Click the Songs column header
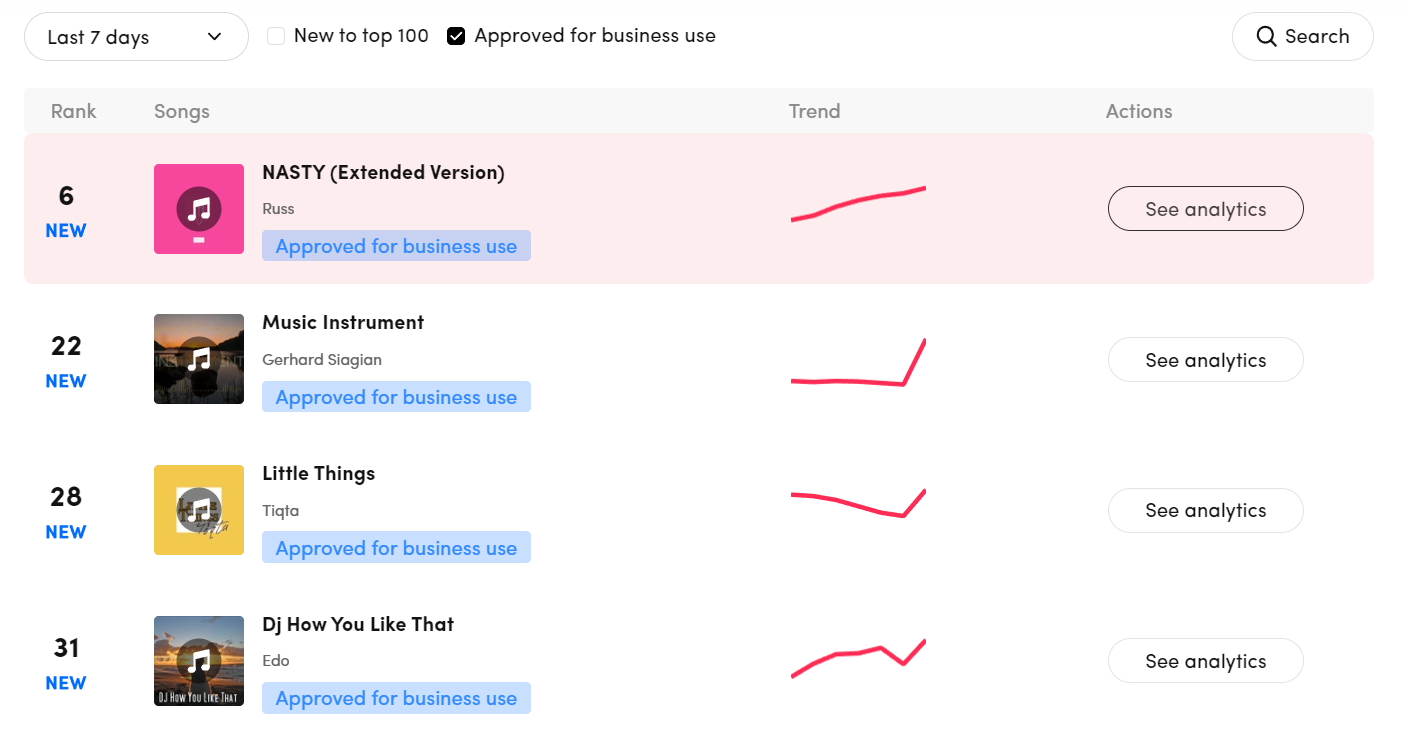Screen dimensions: 1409x735 click(x=181, y=111)
